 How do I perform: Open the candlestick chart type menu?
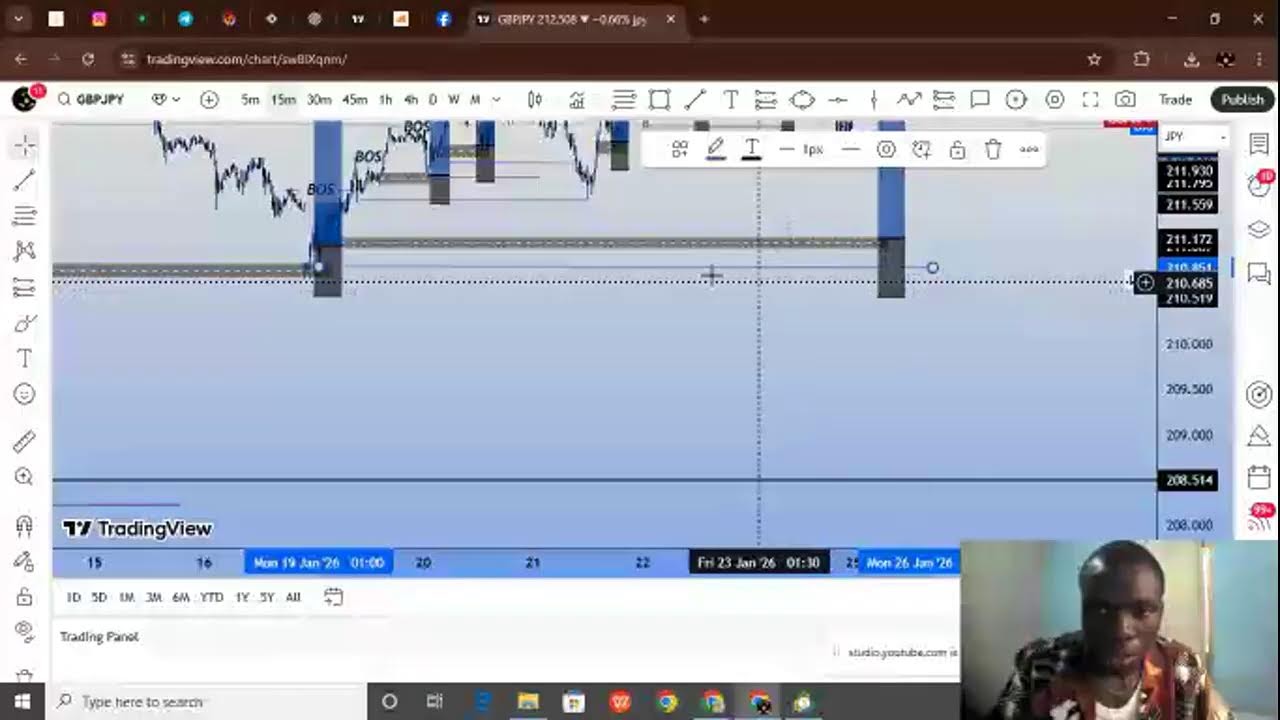(x=535, y=100)
